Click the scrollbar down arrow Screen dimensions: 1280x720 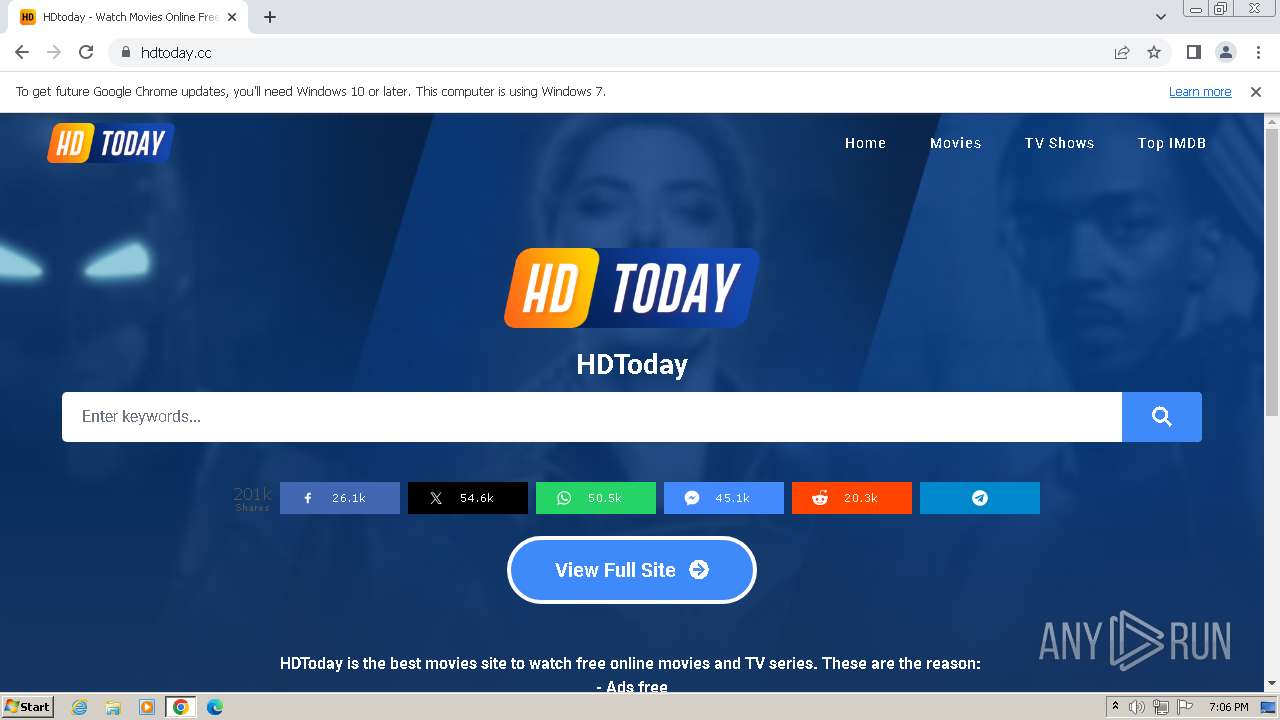(x=1272, y=684)
